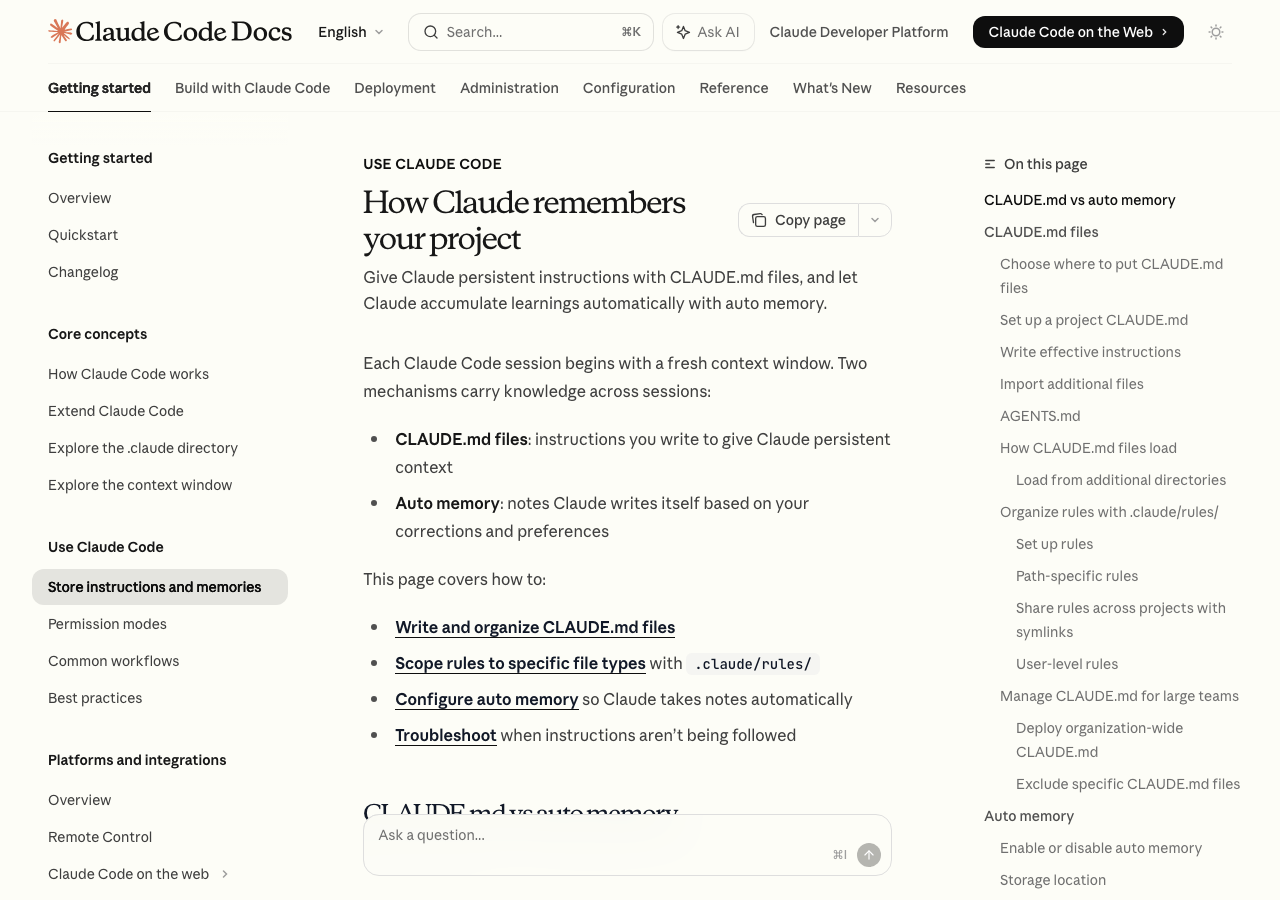Switch to the Build with Claude Code tab
The image size is (1280, 900).
pos(252,88)
